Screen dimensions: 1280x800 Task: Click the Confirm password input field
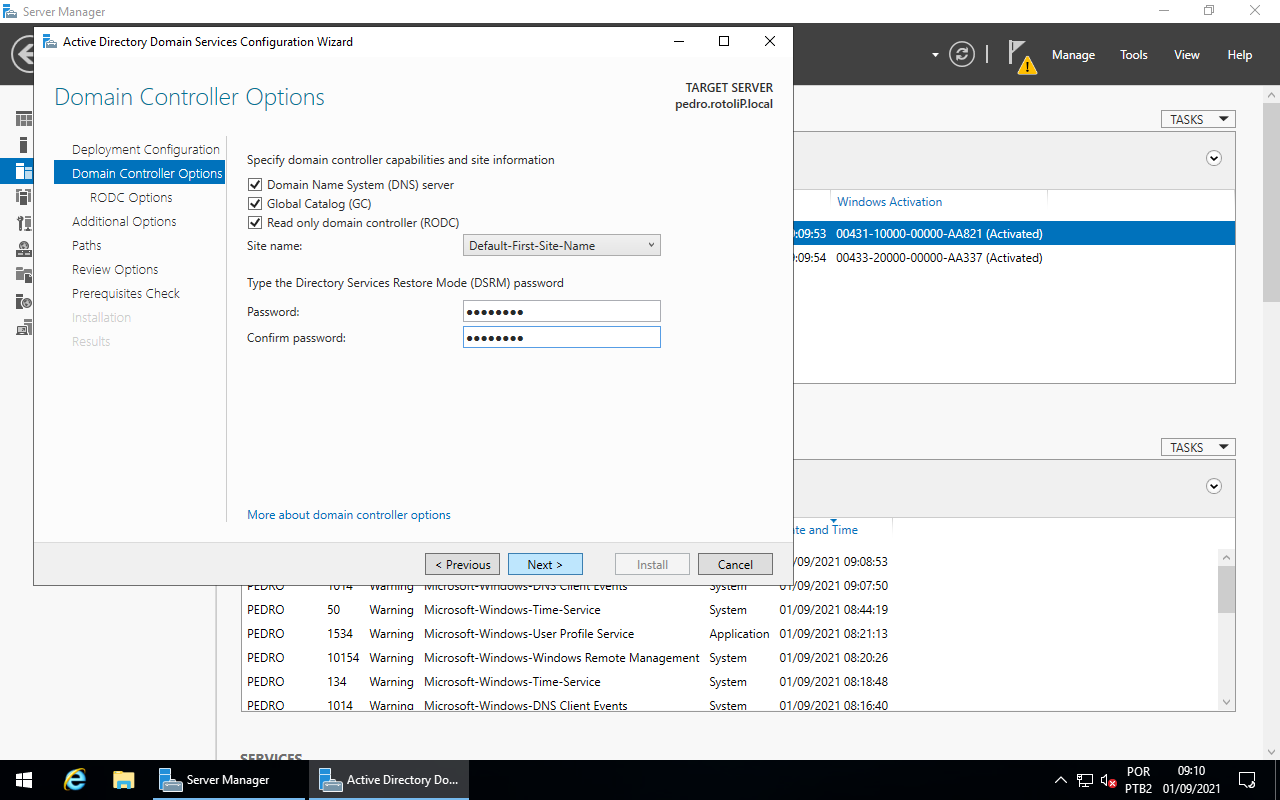coord(561,336)
